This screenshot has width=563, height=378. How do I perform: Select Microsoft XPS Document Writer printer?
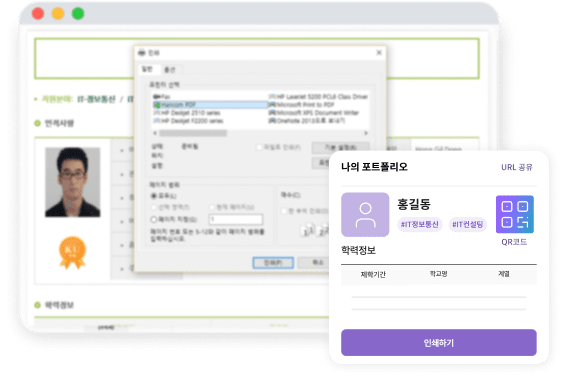pyautogui.click(x=314, y=113)
